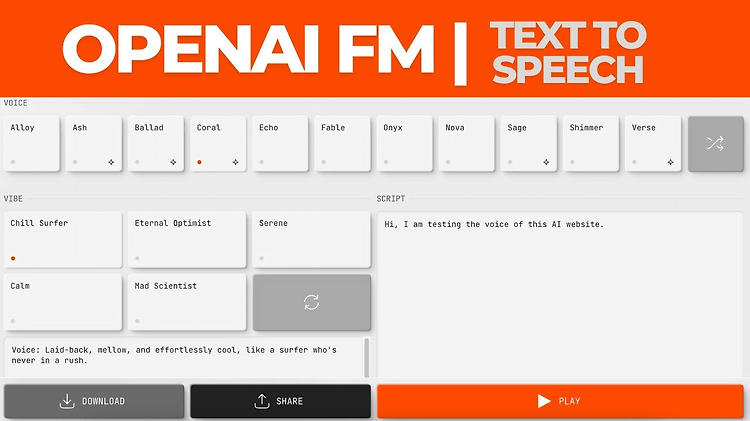This screenshot has width=750, height=421.
Task: Choose the Echo voice
Action: (x=280, y=144)
